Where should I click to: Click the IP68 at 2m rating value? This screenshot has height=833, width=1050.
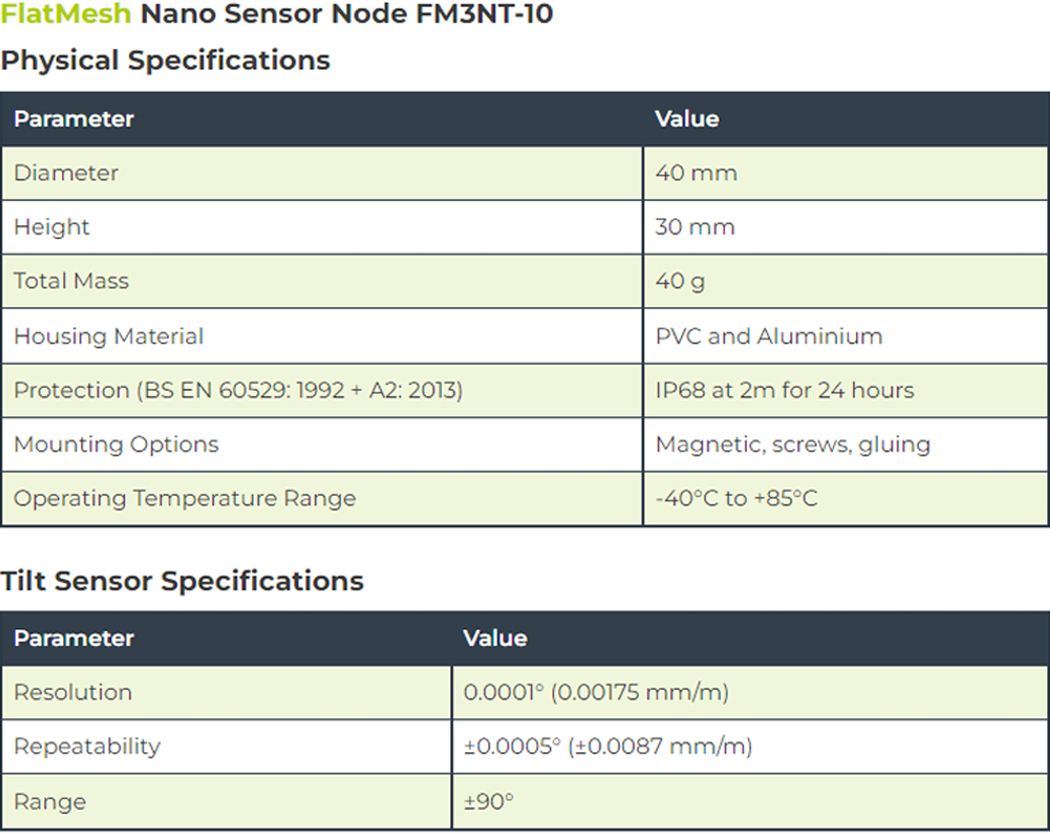click(784, 390)
